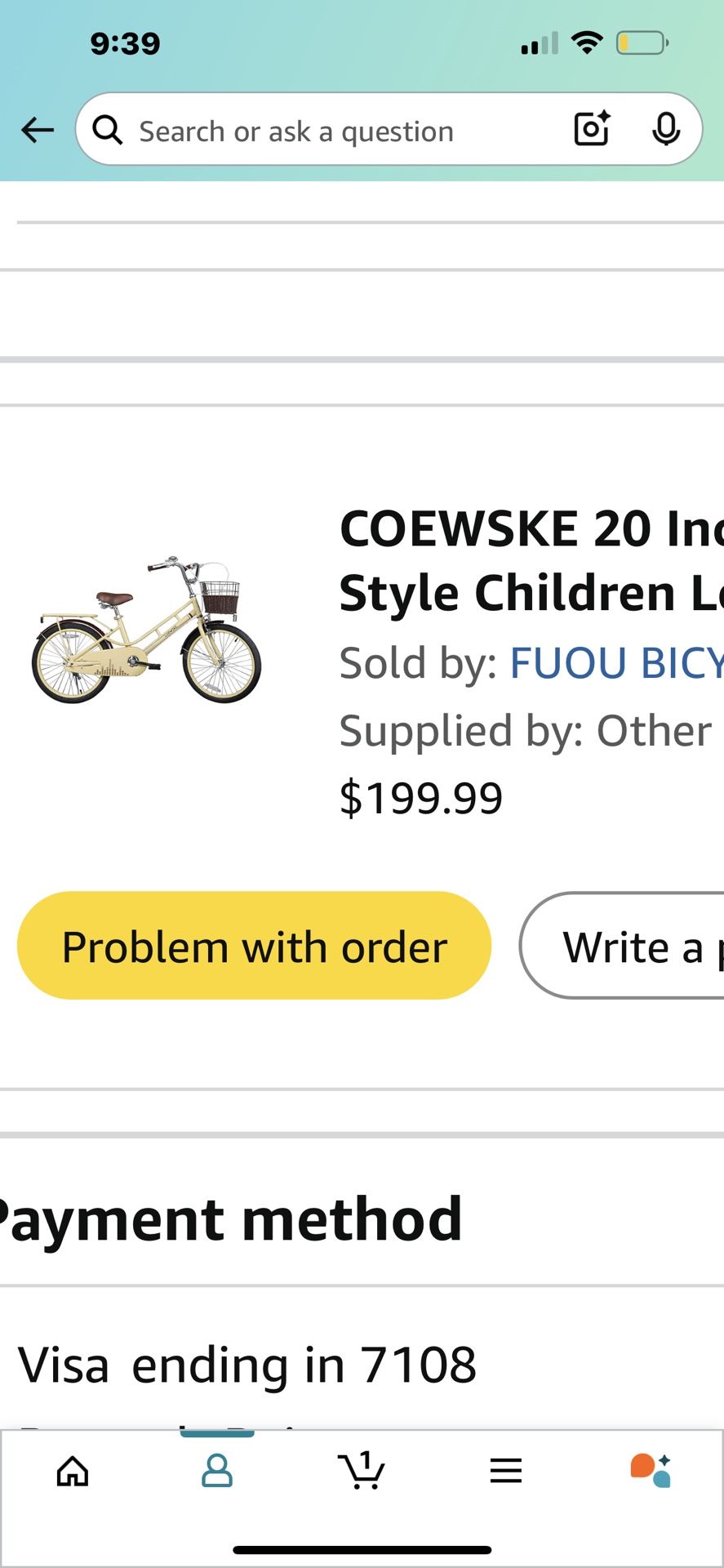
Task: Open the camera image search icon
Action: tap(591, 129)
